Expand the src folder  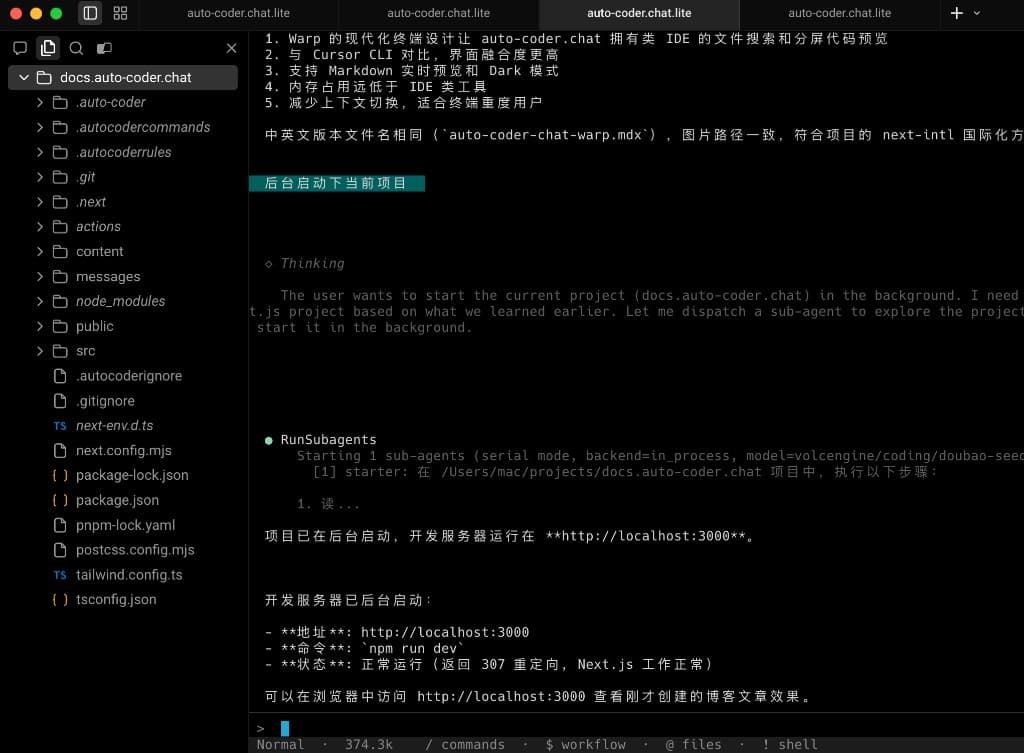tap(40, 351)
